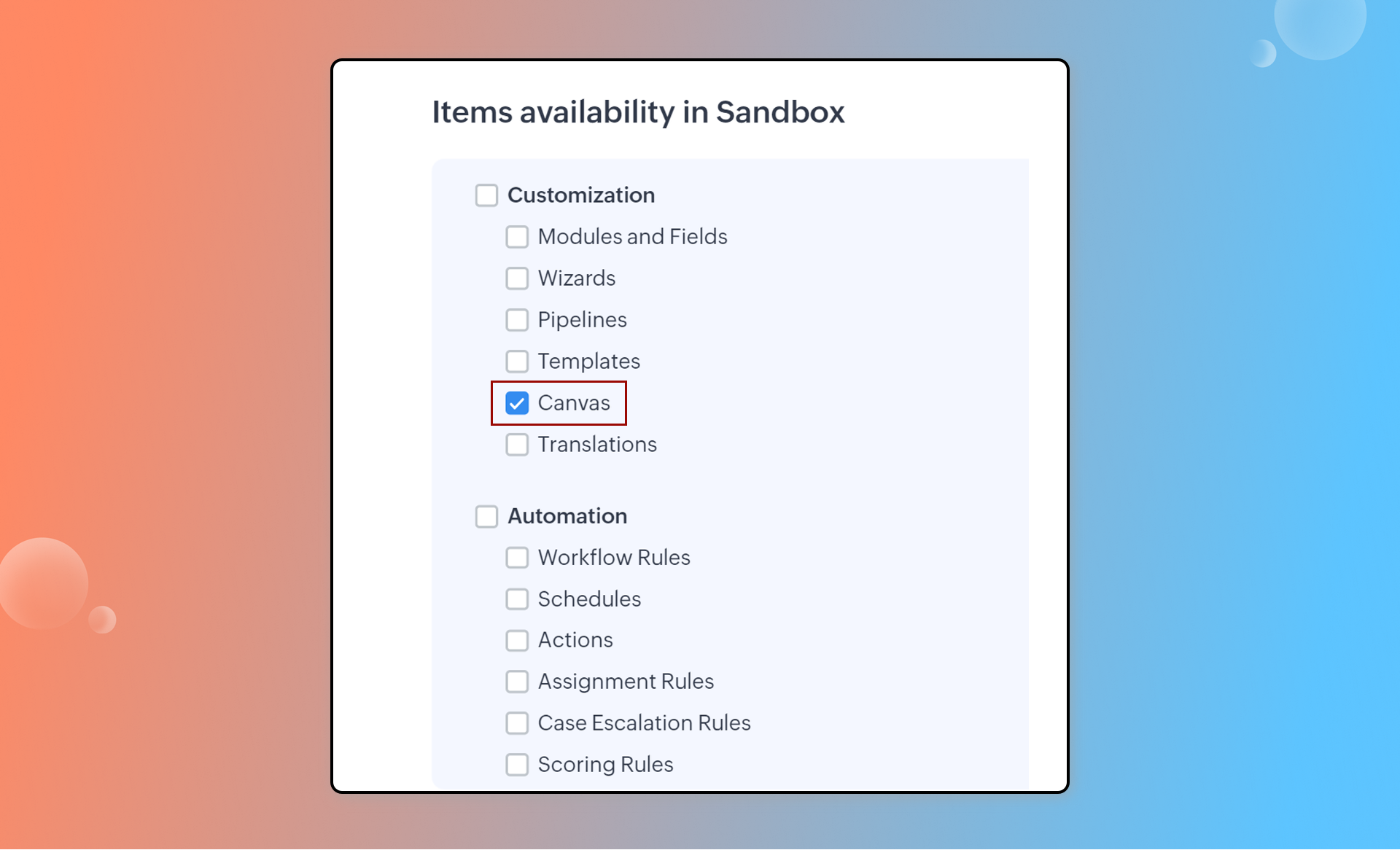The width and height of the screenshot is (1400, 850).
Task: Check the Assignment Rules checkbox
Action: (x=517, y=682)
